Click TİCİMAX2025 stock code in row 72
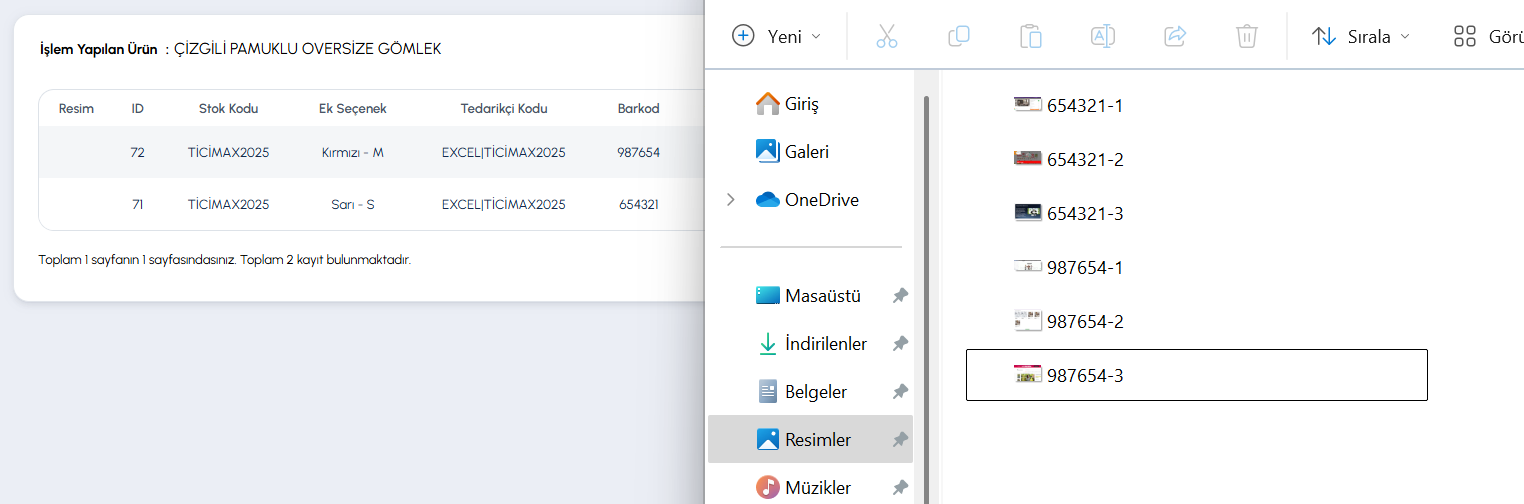The image size is (1524, 504). click(x=228, y=153)
